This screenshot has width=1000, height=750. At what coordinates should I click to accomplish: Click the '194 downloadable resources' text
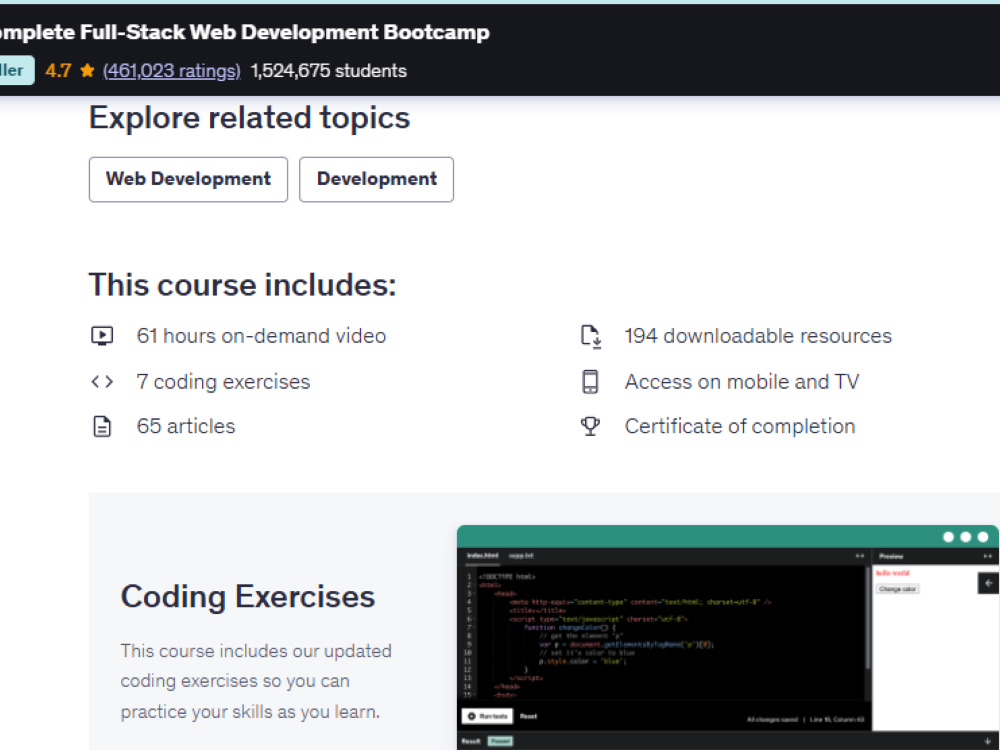coord(758,335)
